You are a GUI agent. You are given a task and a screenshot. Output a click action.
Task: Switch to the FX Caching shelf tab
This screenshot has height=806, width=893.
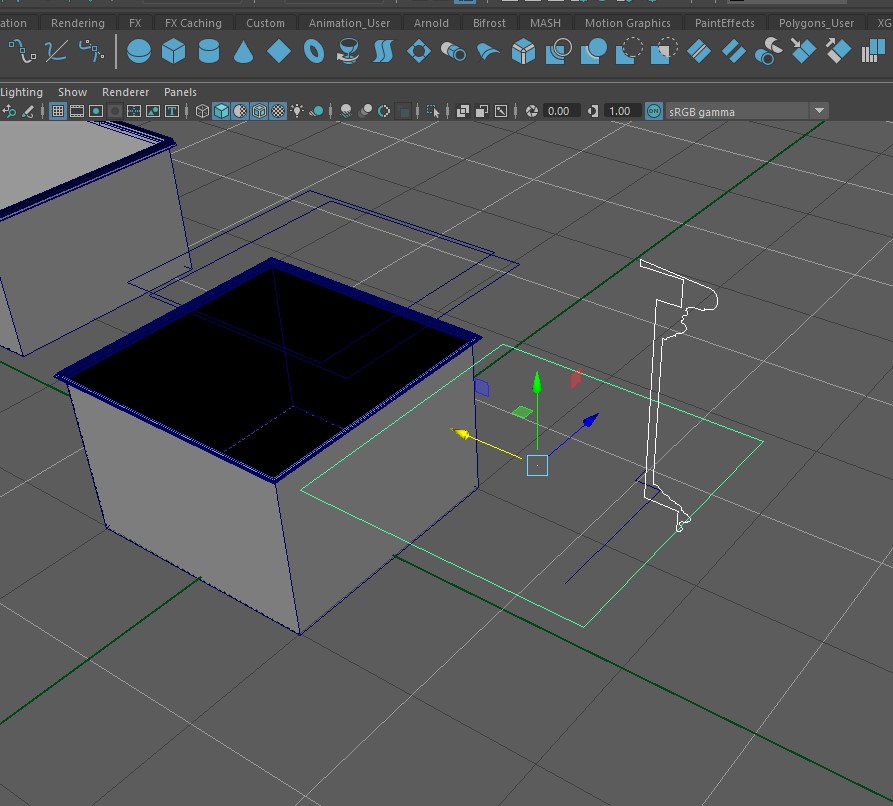click(193, 23)
